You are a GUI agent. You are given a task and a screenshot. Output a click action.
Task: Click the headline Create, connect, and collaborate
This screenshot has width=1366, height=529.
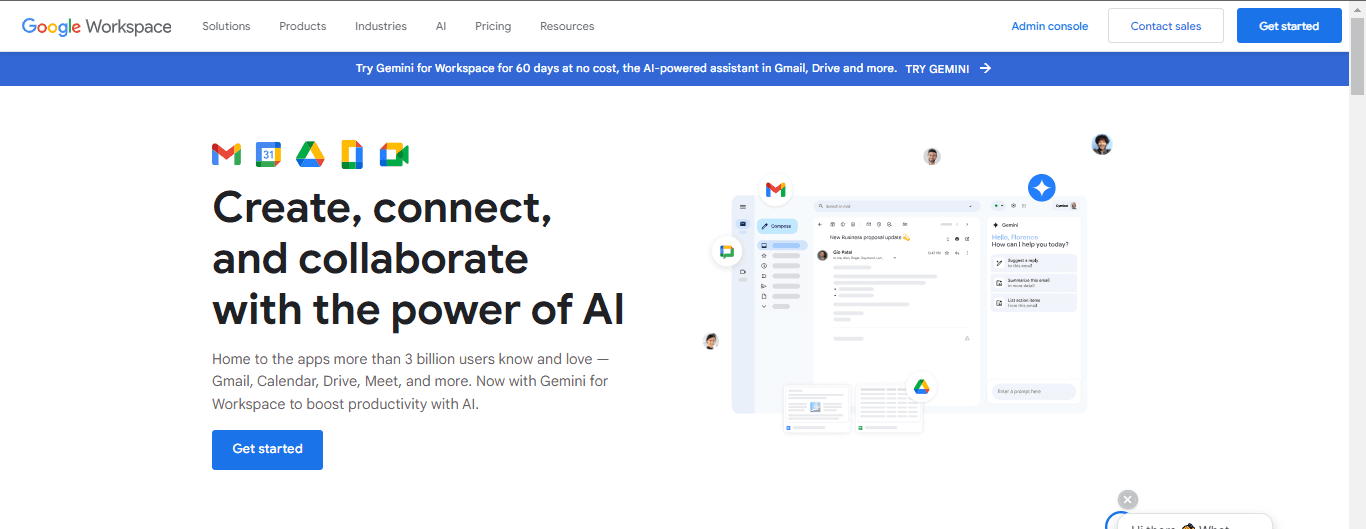click(419, 259)
